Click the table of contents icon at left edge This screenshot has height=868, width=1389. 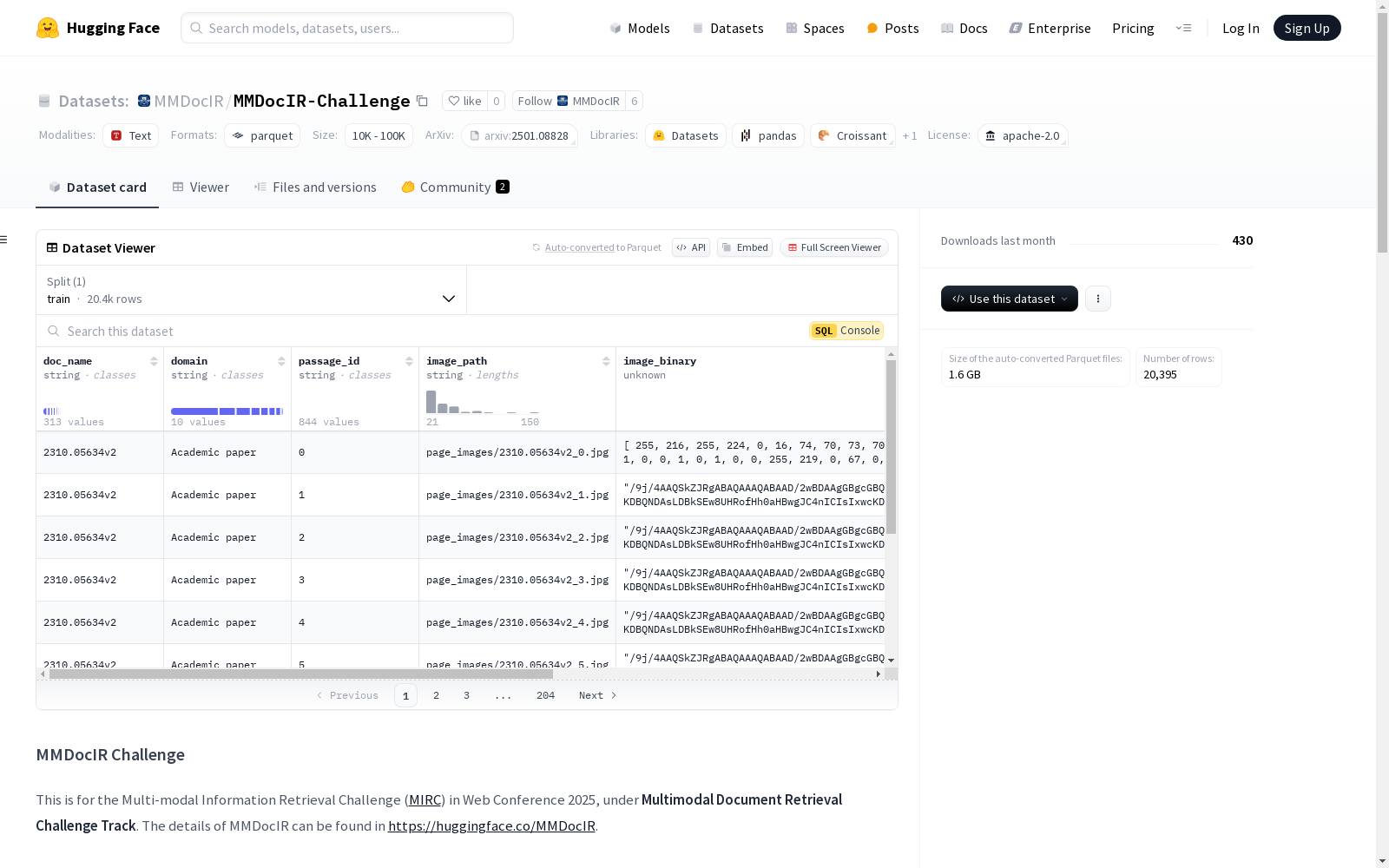click(x=4, y=240)
